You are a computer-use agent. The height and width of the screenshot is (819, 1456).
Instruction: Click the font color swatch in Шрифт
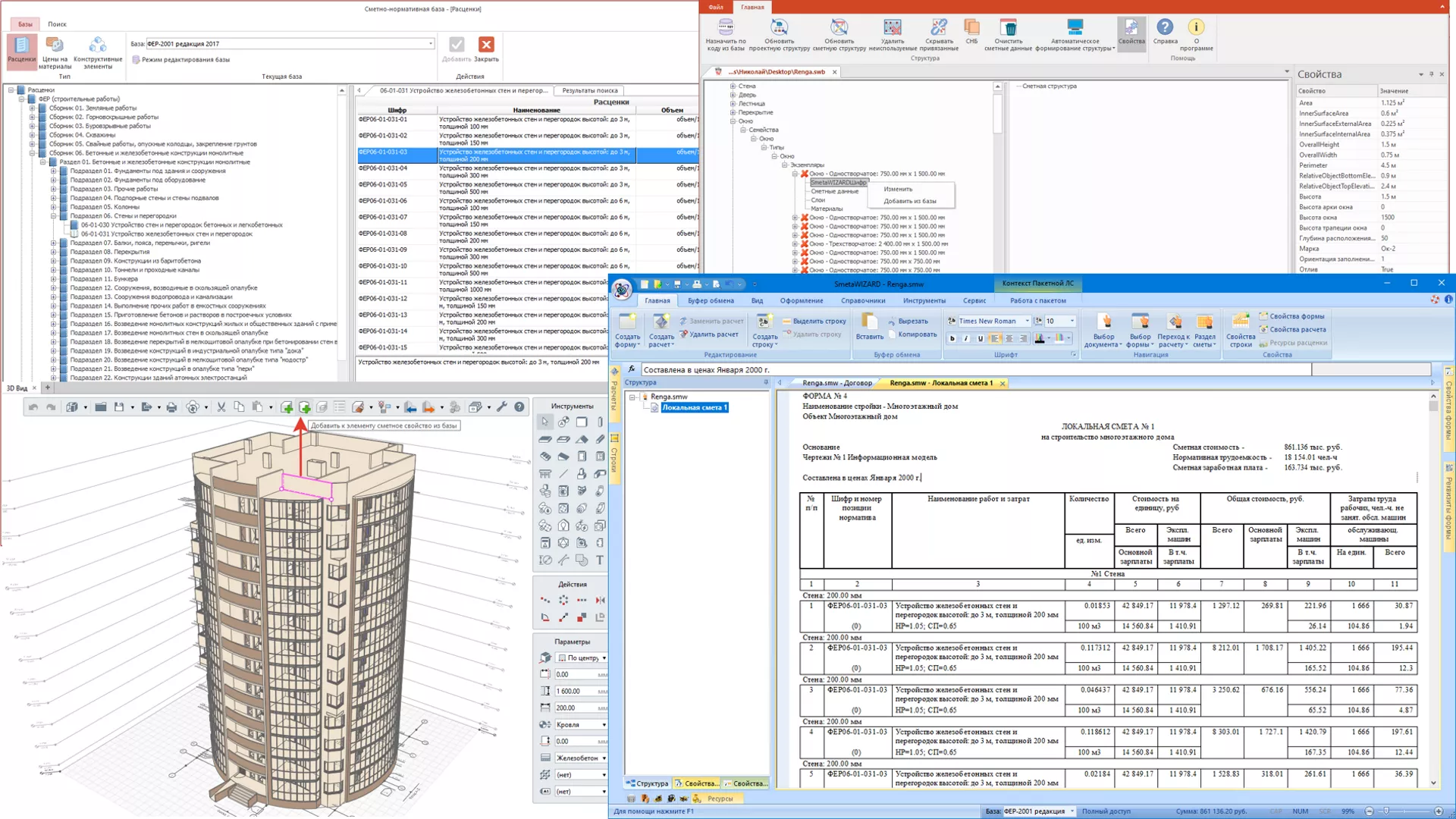tap(1039, 339)
